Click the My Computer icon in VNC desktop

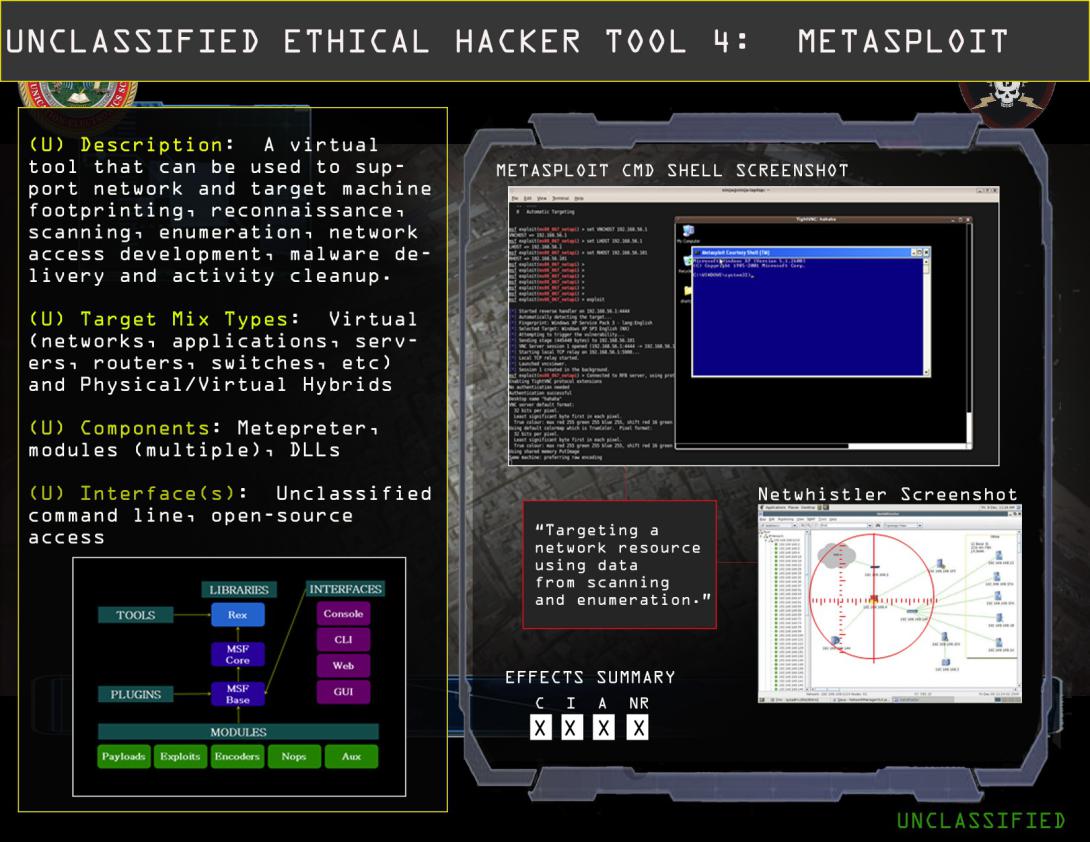(x=688, y=234)
